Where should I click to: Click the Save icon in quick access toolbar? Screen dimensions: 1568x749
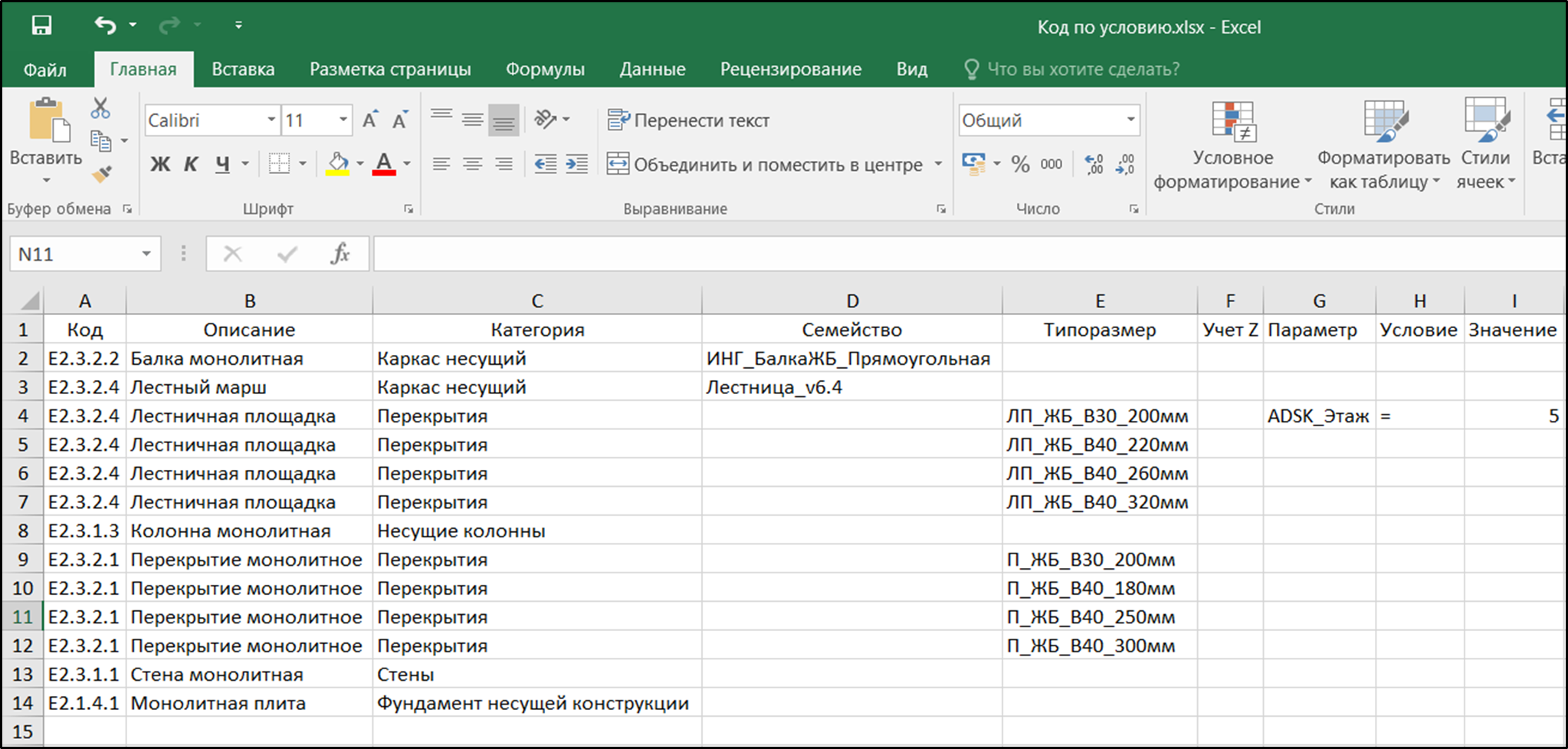click(41, 25)
